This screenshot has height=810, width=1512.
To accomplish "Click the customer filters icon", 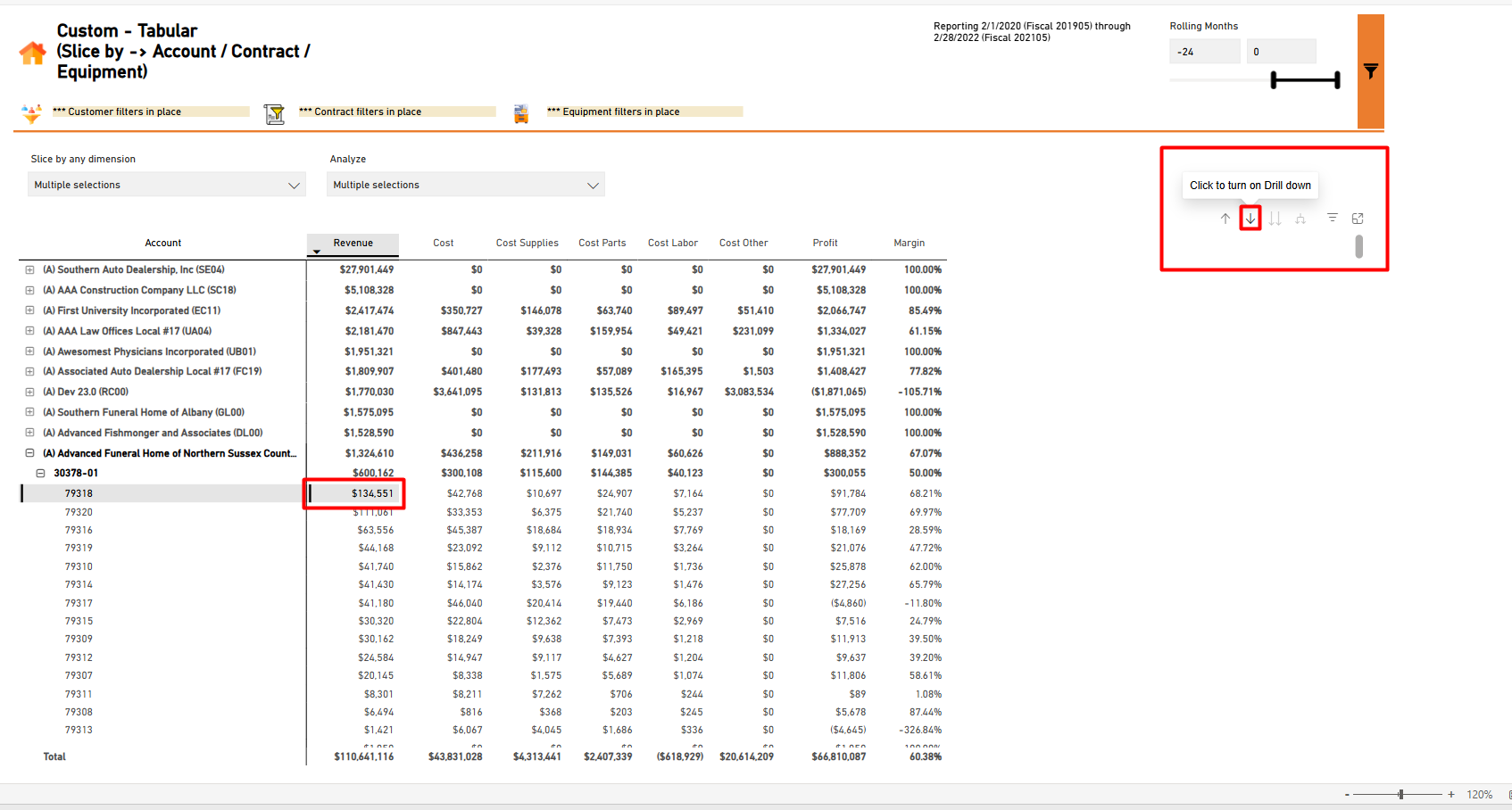I will 31,114.
